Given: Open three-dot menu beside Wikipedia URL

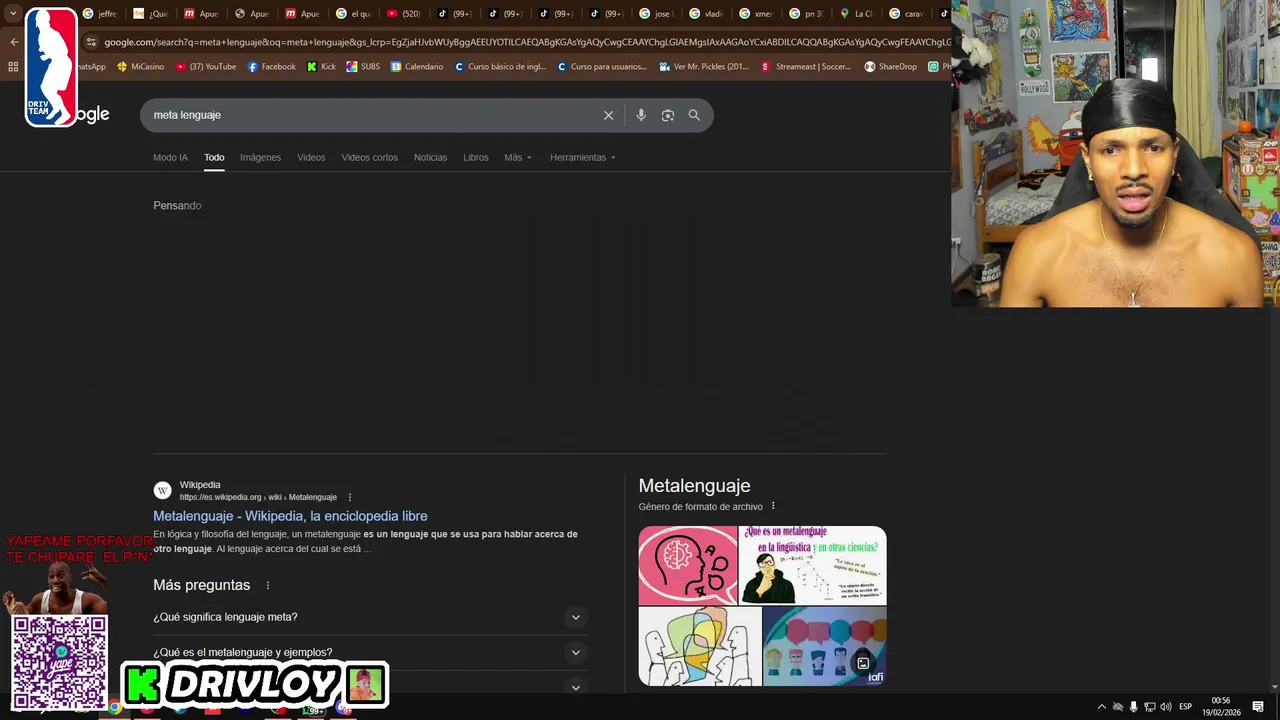Looking at the screenshot, I should (350, 497).
